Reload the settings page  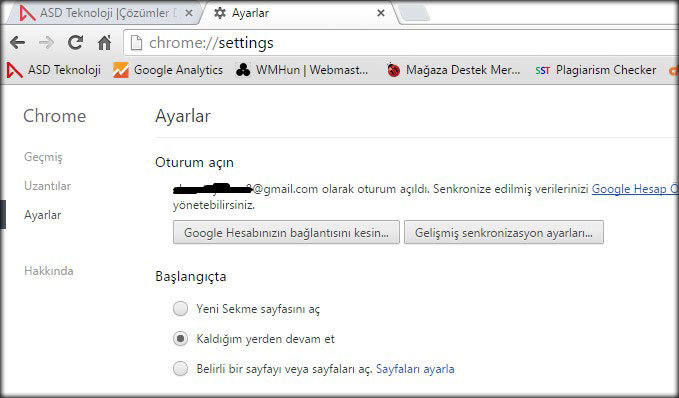[x=75, y=42]
